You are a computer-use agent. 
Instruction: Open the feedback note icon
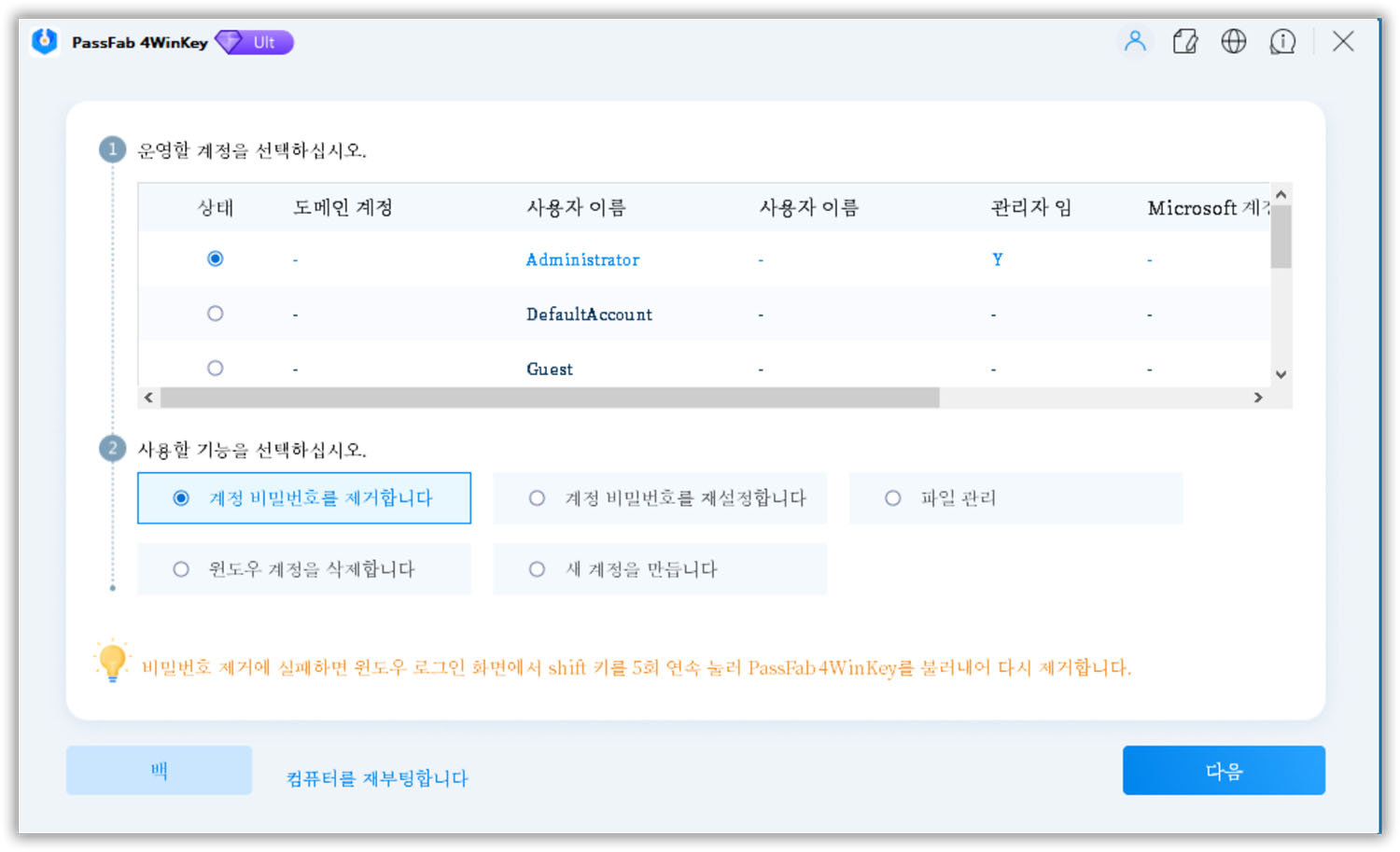1184,42
